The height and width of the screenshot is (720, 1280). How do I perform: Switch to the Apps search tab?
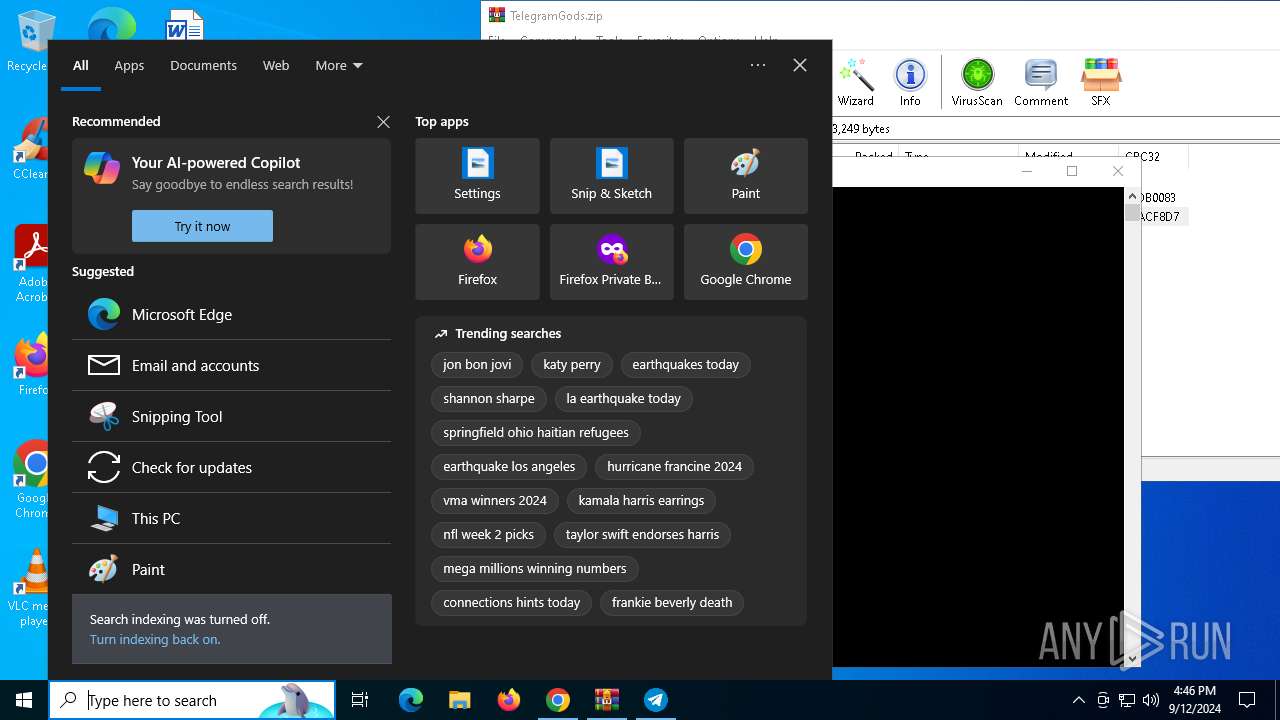click(129, 65)
